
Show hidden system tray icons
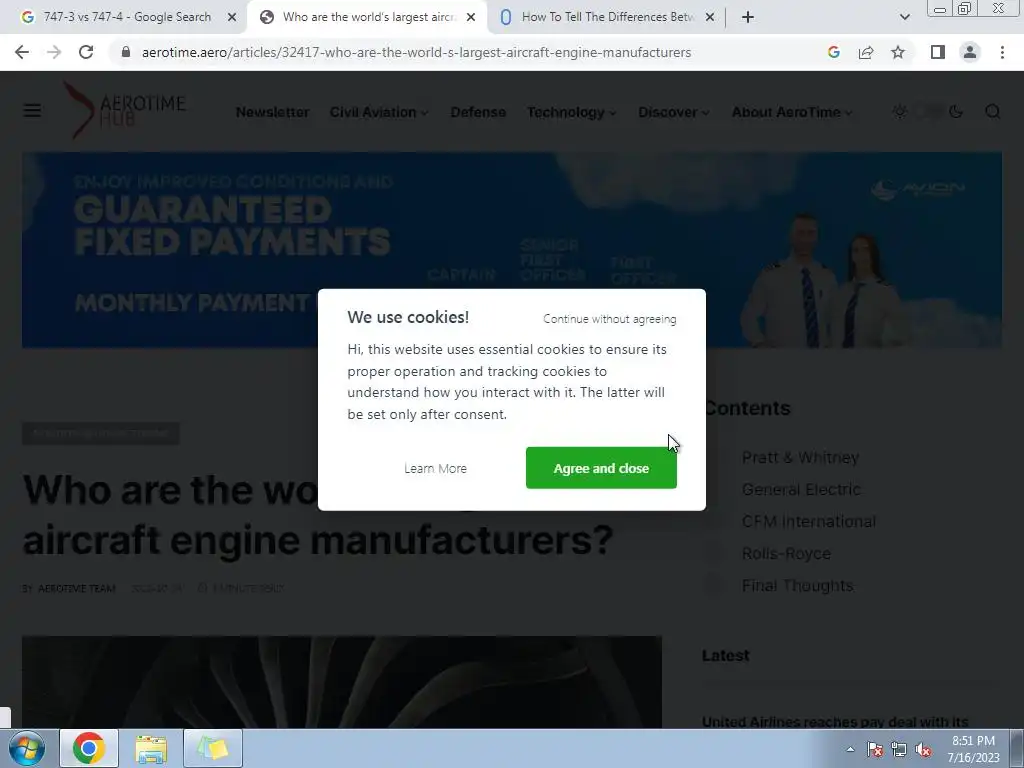coord(850,749)
